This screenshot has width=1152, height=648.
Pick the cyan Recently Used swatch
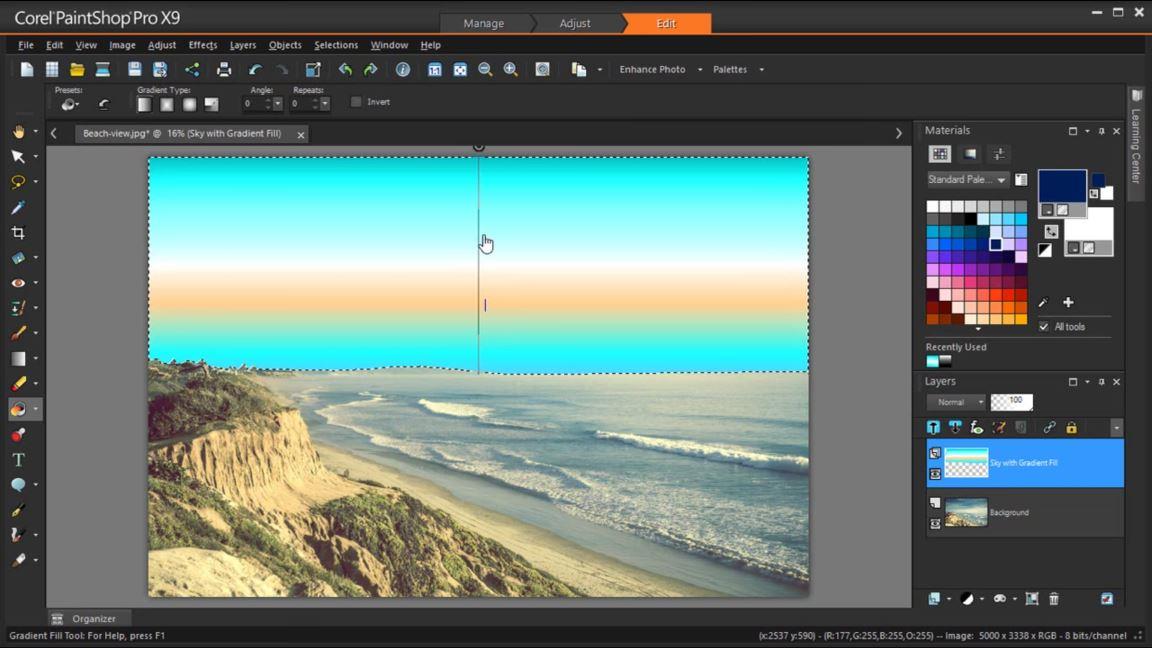coord(932,361)
